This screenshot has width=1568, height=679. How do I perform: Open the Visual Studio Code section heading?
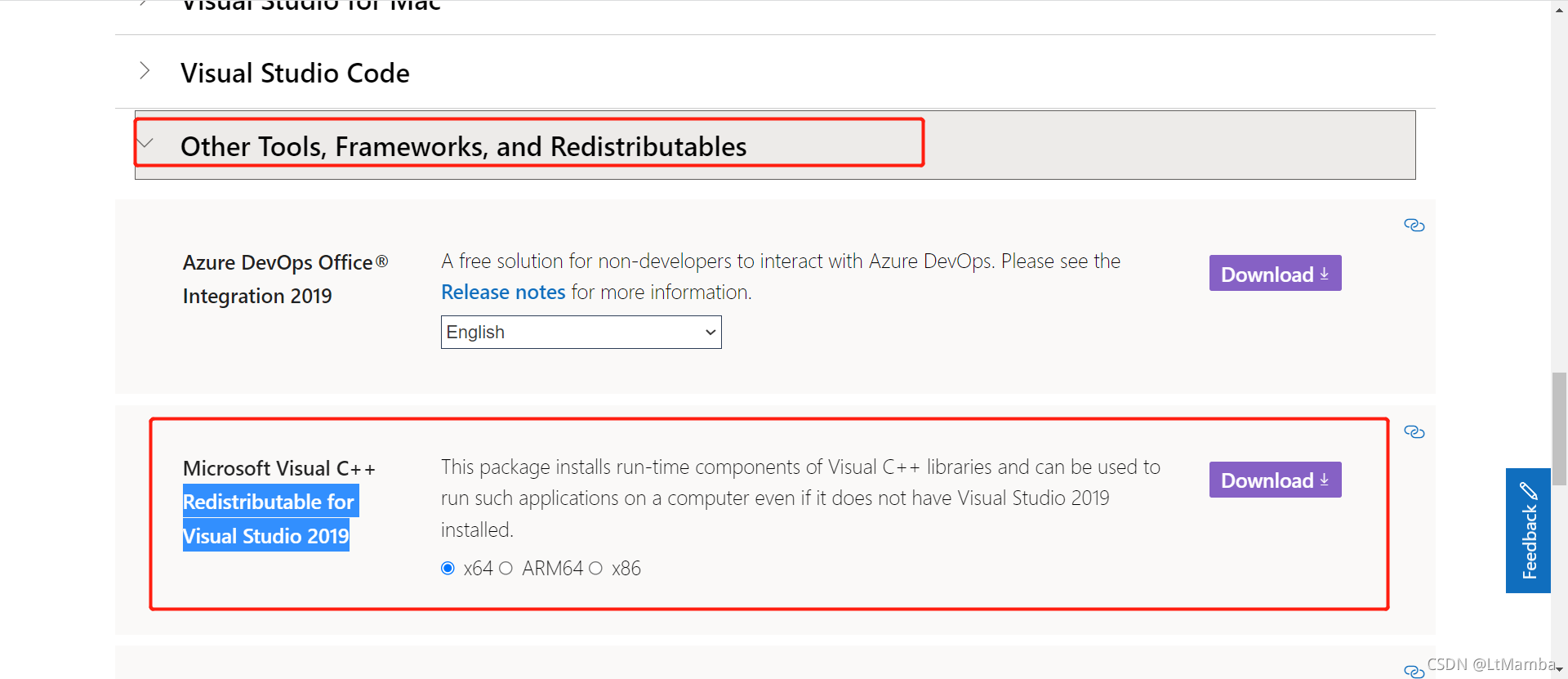coord(295,74)
